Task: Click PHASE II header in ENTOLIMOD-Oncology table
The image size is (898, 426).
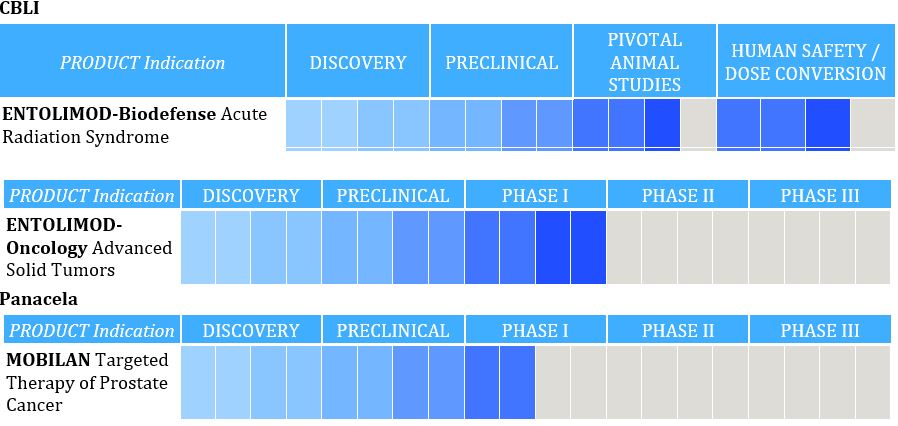Action: click(677, 195)
